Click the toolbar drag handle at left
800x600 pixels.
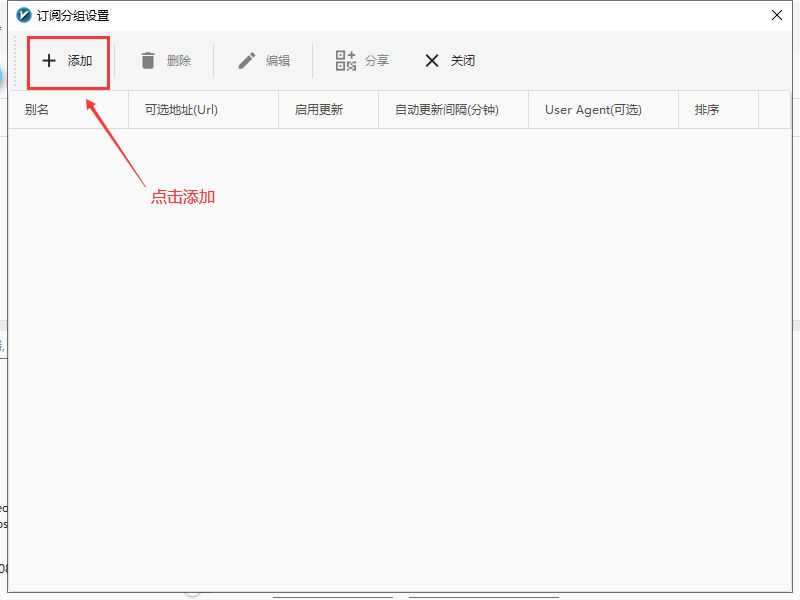tap(15, 61)
